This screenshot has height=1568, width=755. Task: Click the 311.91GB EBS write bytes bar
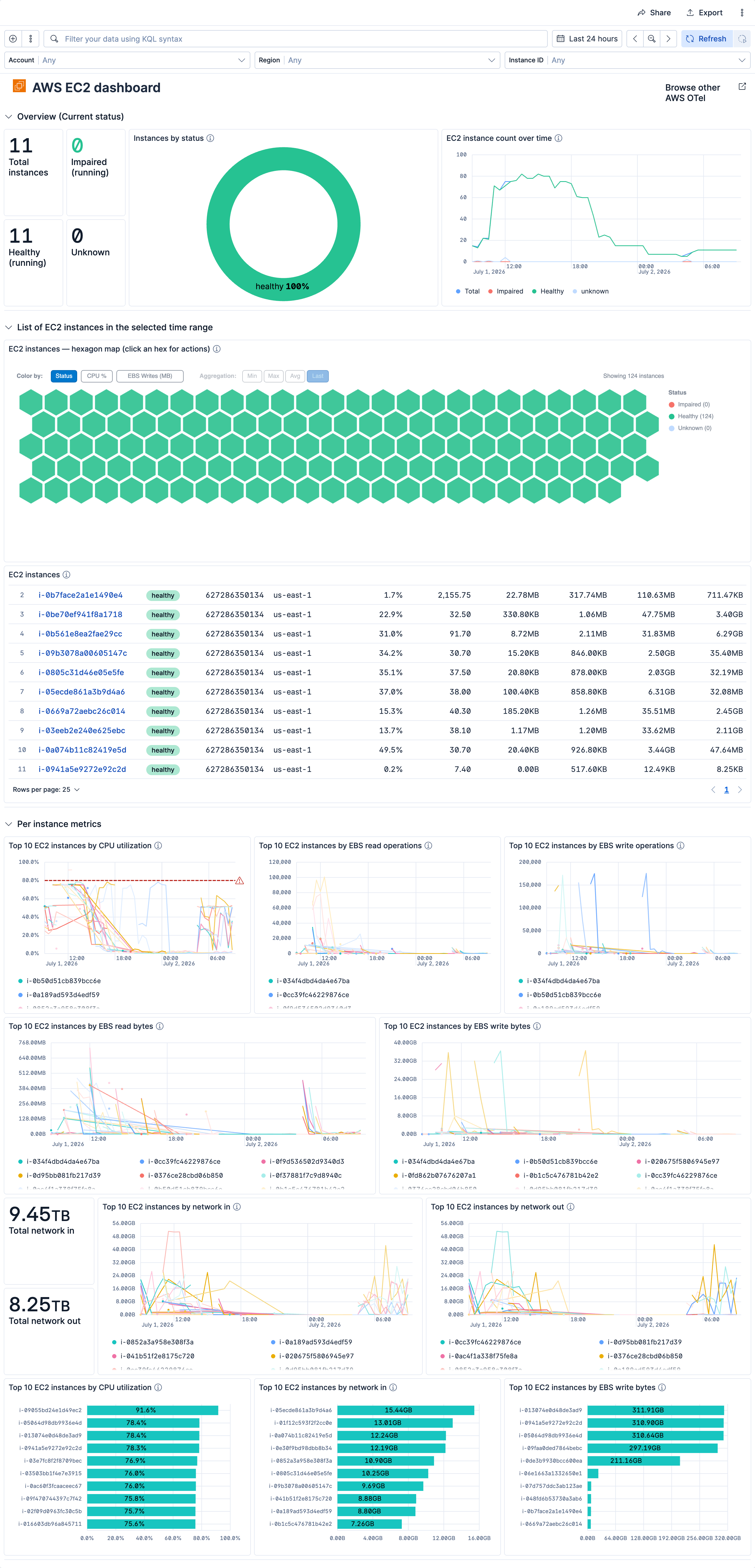tap(655, 1410)
